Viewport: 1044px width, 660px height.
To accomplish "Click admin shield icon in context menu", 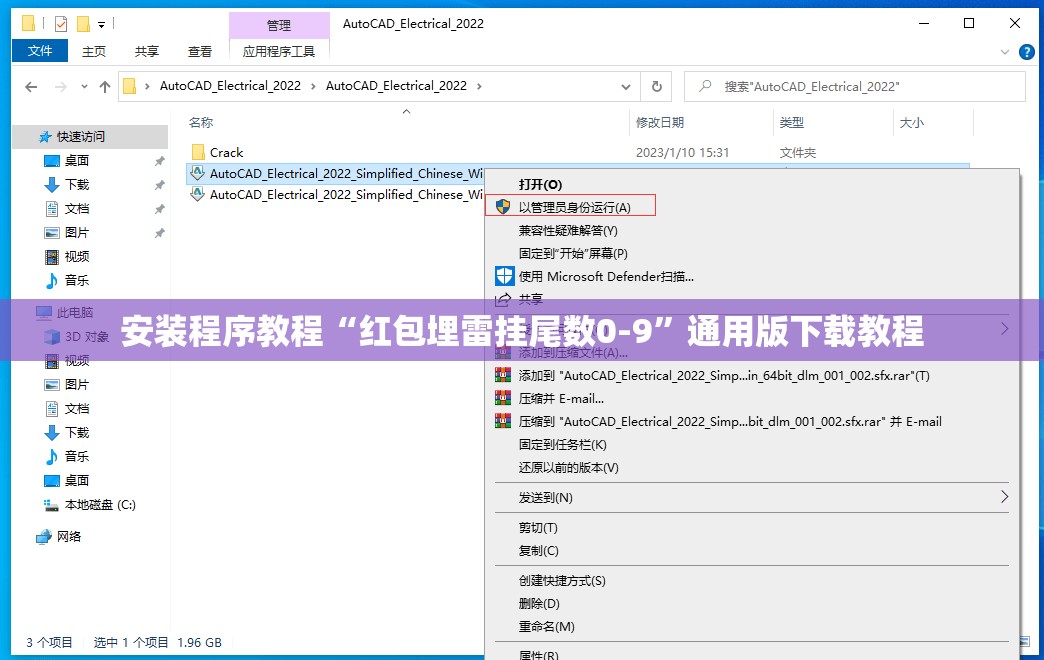I will (503, 207).
